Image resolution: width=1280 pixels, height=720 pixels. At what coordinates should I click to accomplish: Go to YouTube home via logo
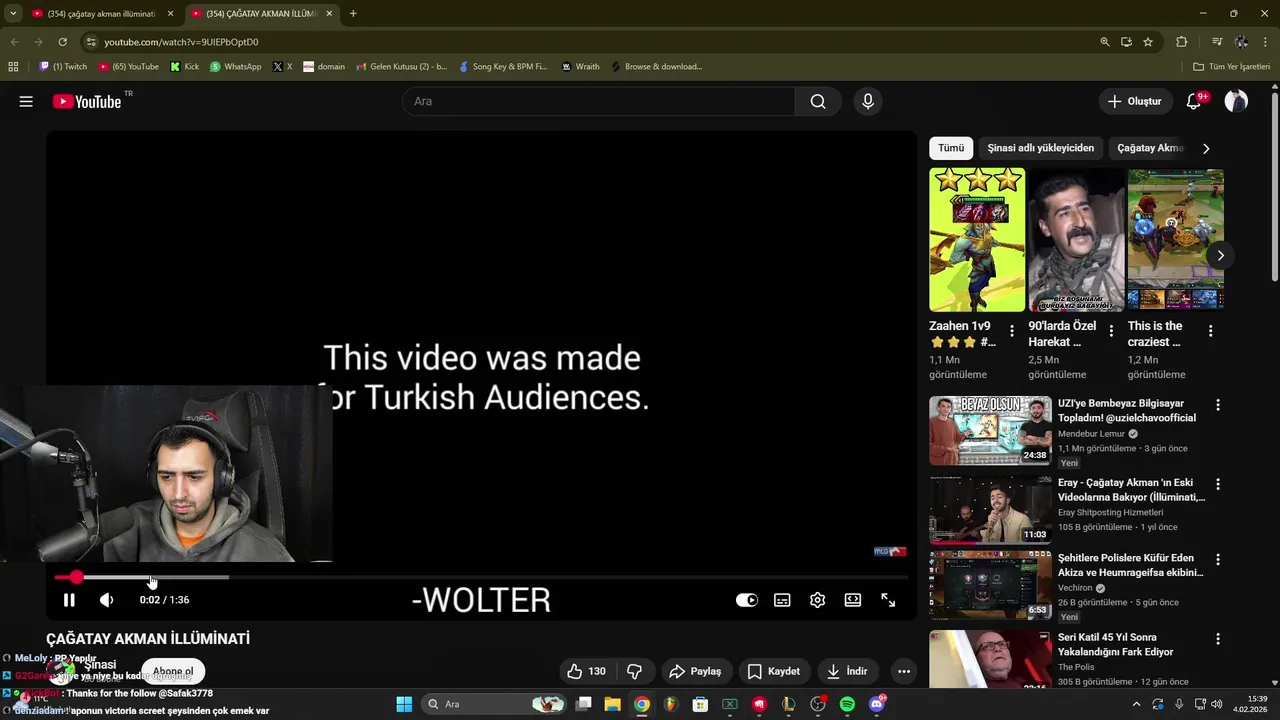point(87,101)
